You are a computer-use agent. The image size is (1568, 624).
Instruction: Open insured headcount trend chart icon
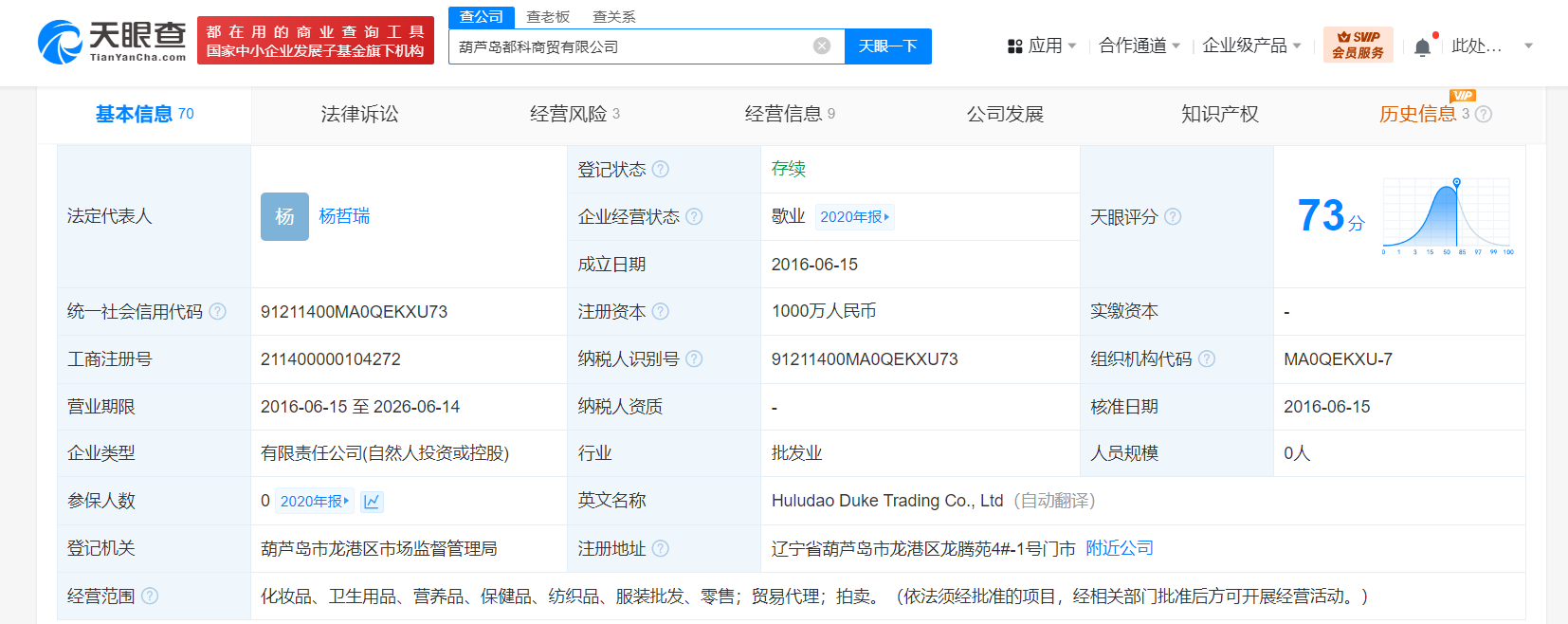click(372, 502)
